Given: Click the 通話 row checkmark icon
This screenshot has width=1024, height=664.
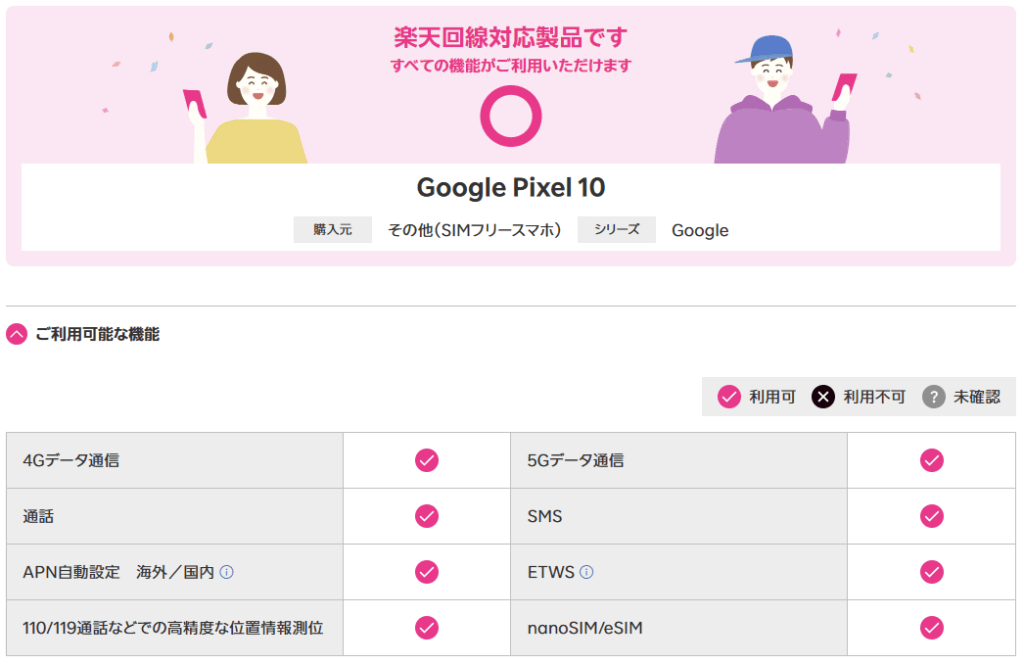Looking at the screenshot, I should click(427, 516).
